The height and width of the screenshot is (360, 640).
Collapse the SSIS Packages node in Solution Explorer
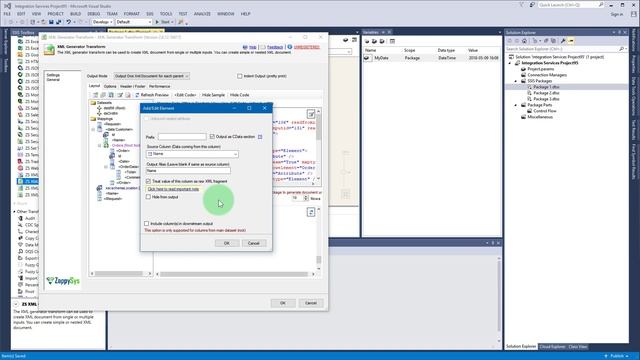click(x=516, y=81)
